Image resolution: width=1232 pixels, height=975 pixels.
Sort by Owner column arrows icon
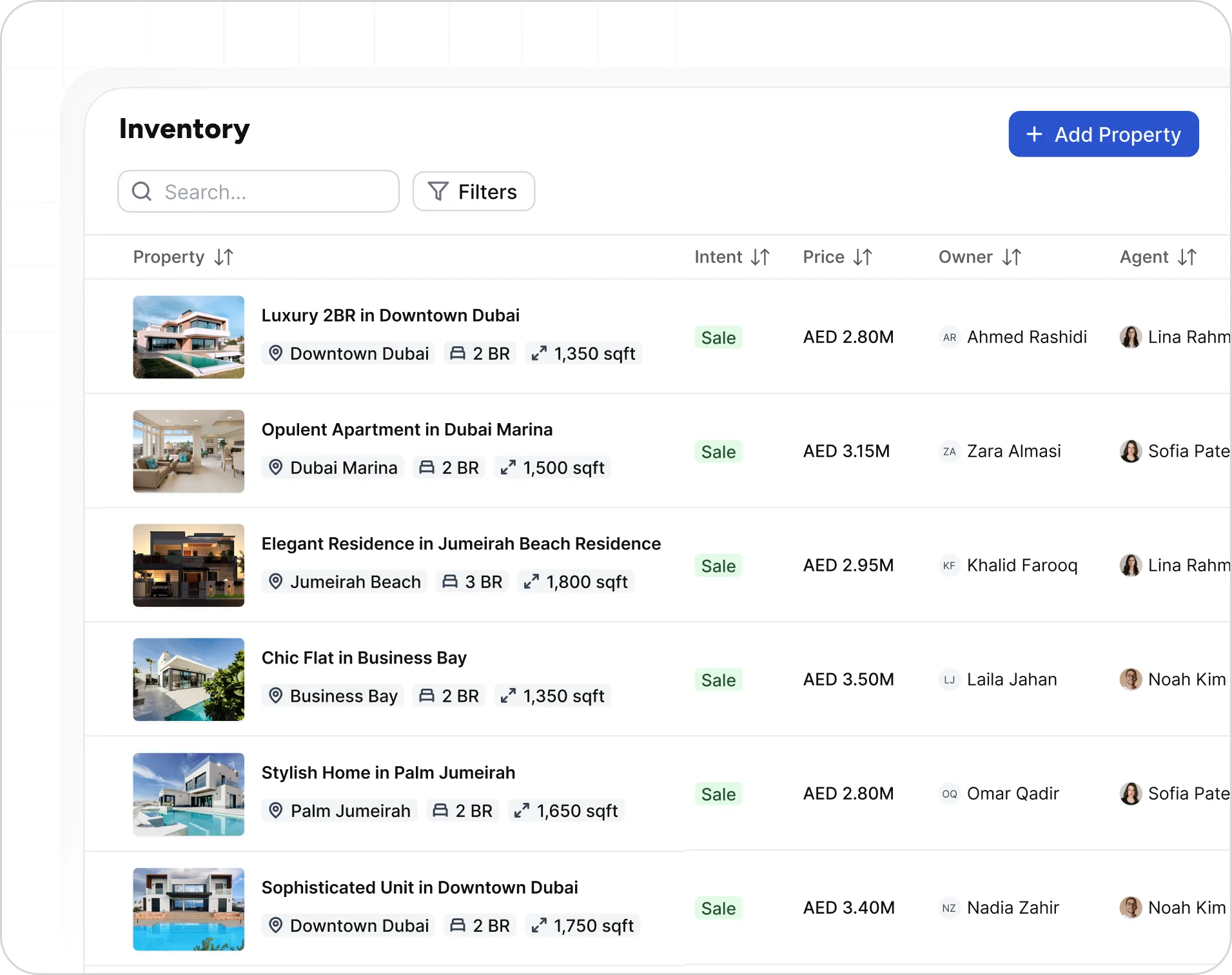[x=1012, y=257]
